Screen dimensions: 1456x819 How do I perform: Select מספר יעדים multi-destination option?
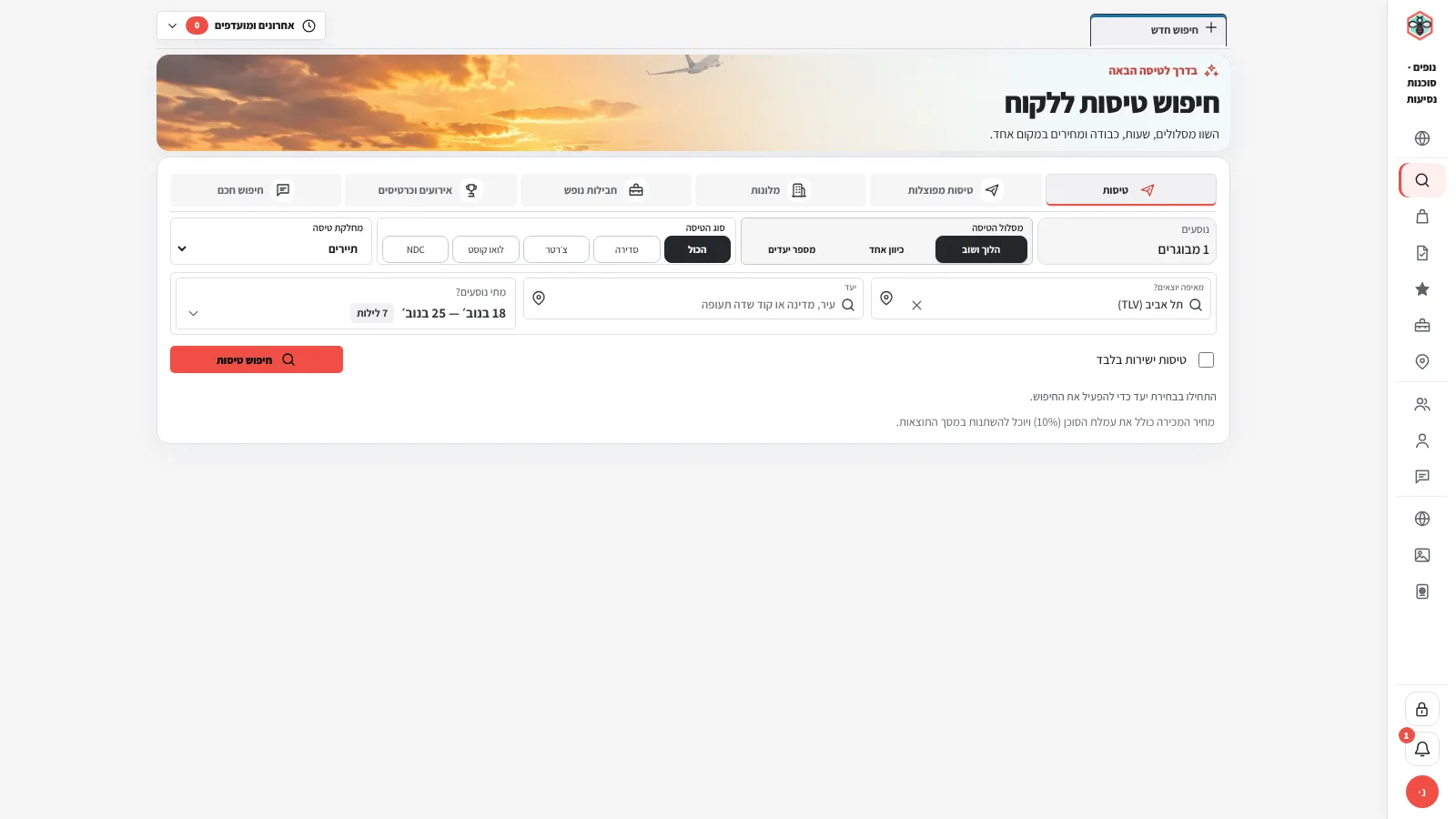792,249
